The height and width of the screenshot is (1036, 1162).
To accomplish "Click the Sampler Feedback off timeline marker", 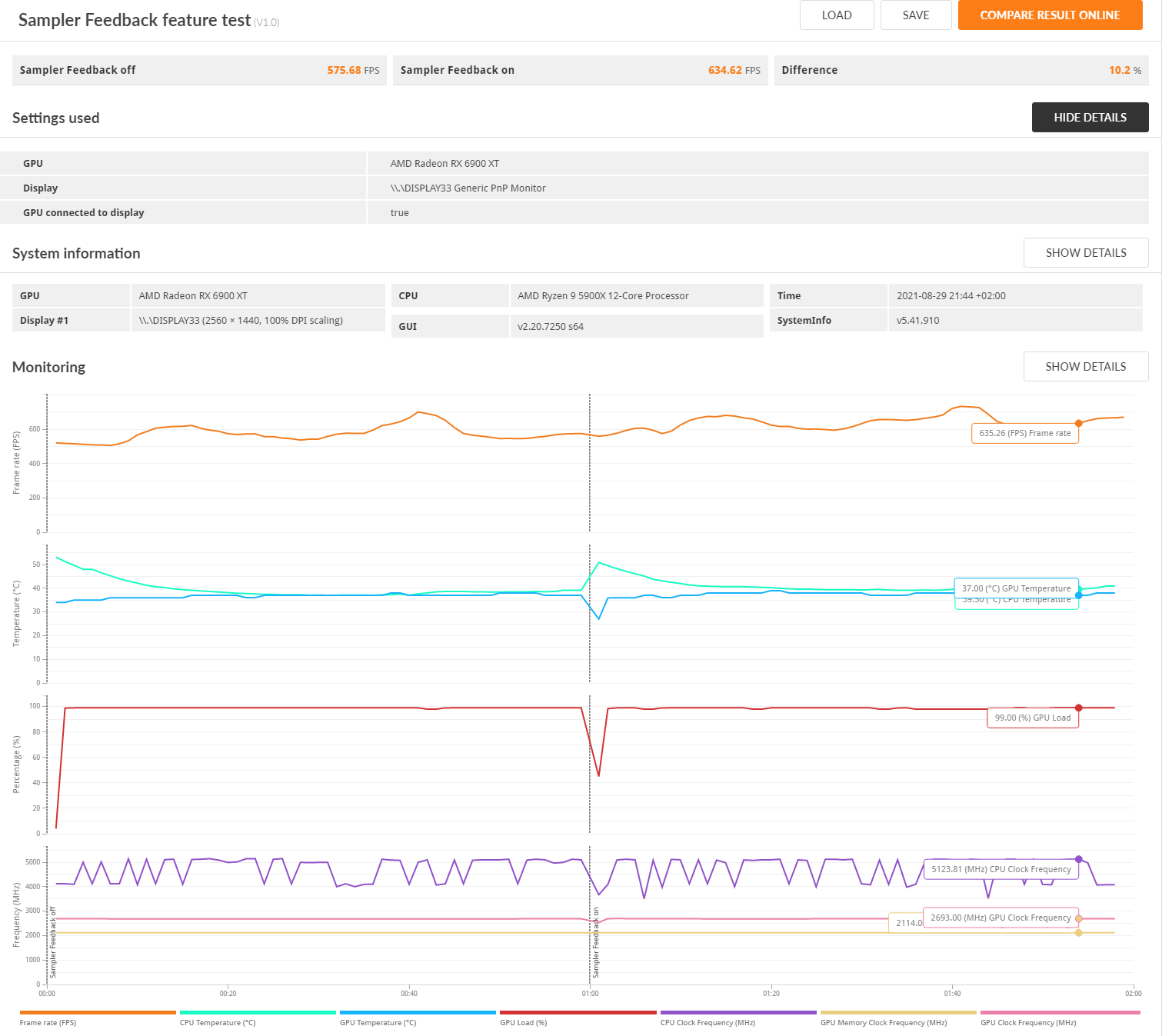I will pos(53,943).
